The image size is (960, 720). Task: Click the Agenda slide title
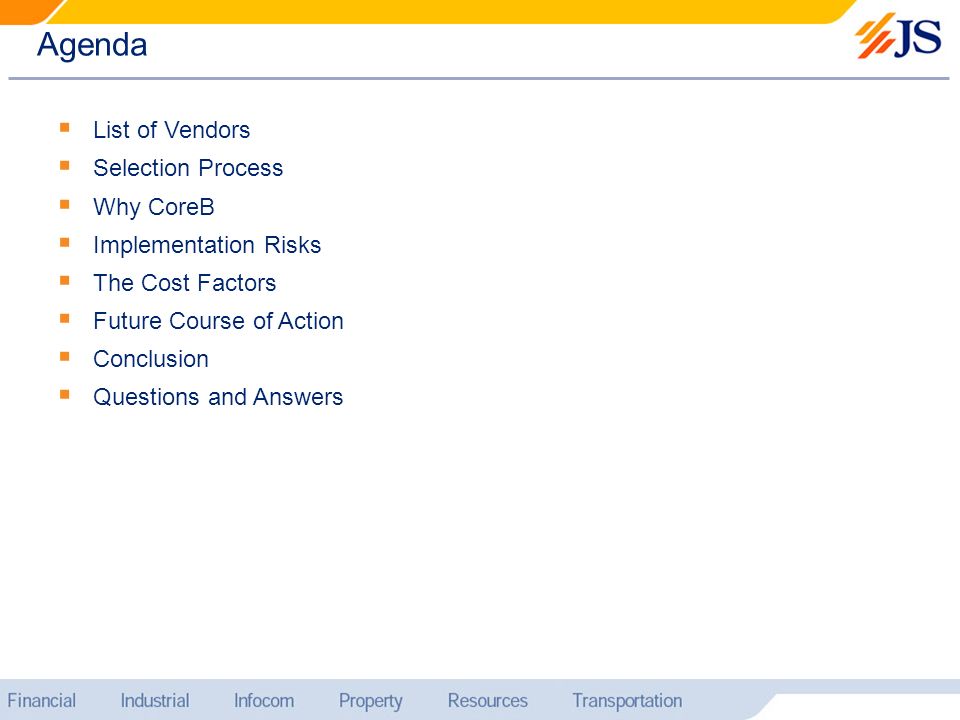(92, 45)
